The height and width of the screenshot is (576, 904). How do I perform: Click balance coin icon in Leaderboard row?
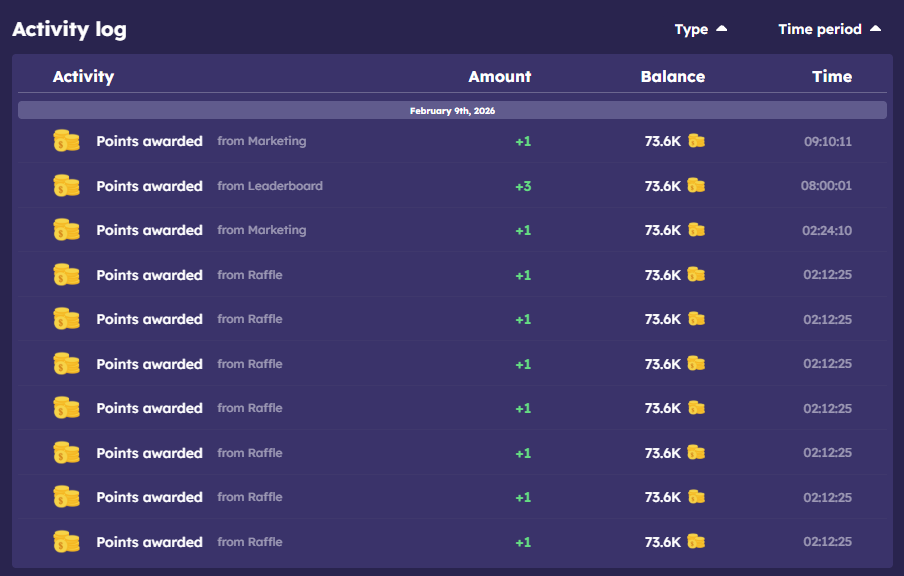coord(696,186)
